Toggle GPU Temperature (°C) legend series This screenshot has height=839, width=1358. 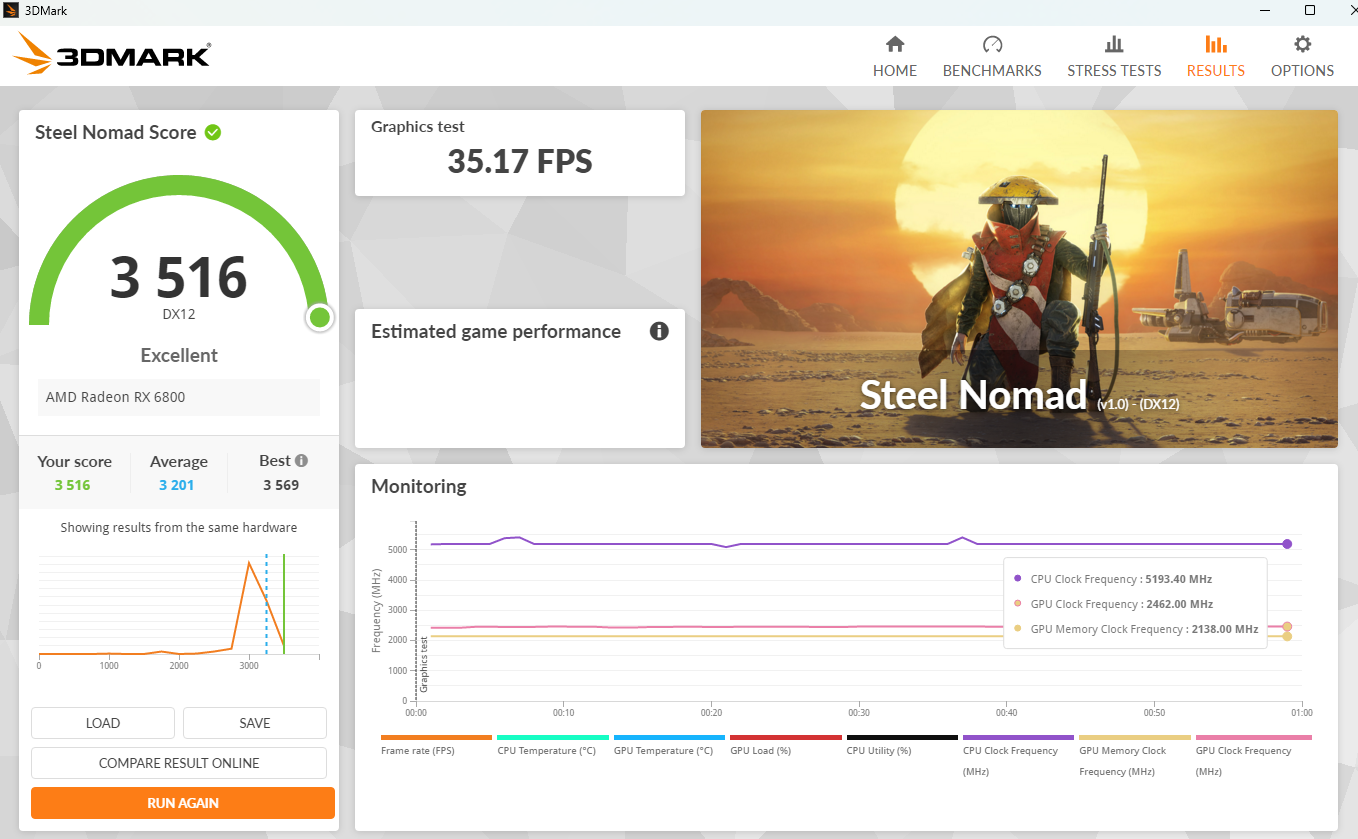tap(669, 748)
